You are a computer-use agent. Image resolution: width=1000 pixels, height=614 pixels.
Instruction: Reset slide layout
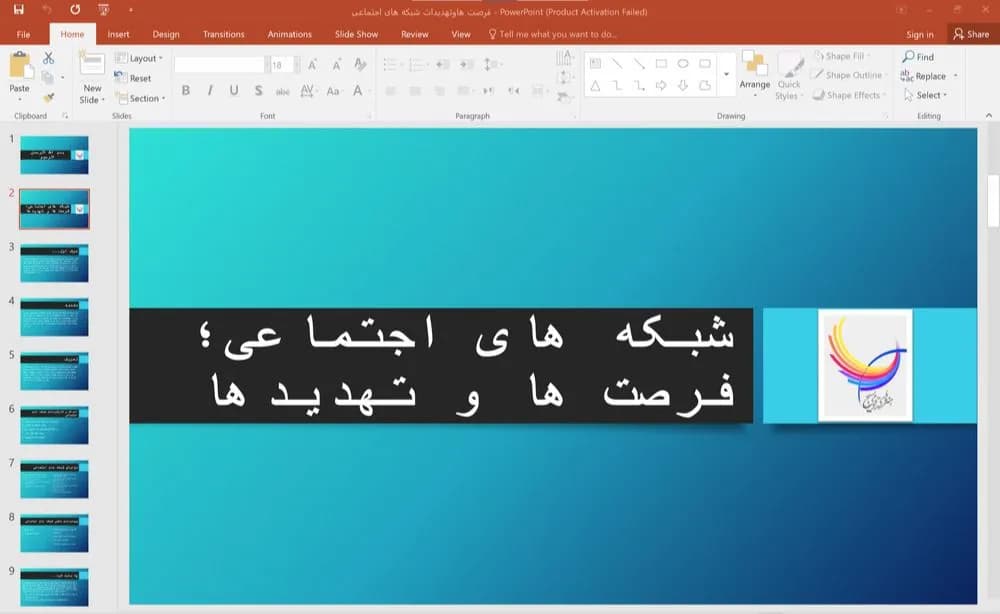[x=133, y=78]
